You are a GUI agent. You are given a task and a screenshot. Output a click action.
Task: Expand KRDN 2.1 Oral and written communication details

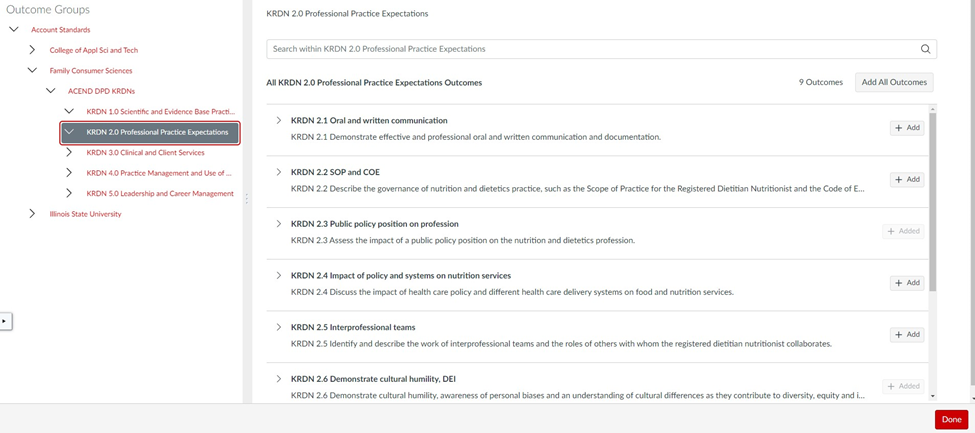coord(279,120)
